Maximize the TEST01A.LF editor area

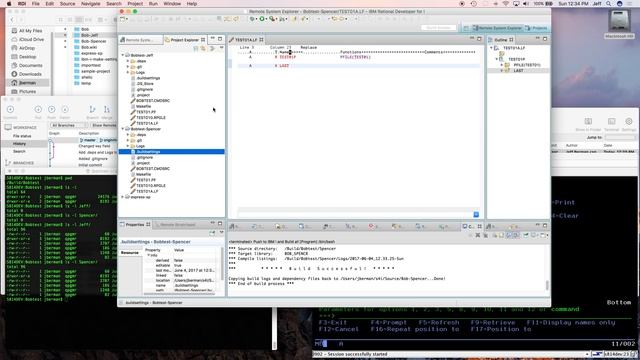tap(480, 39)
